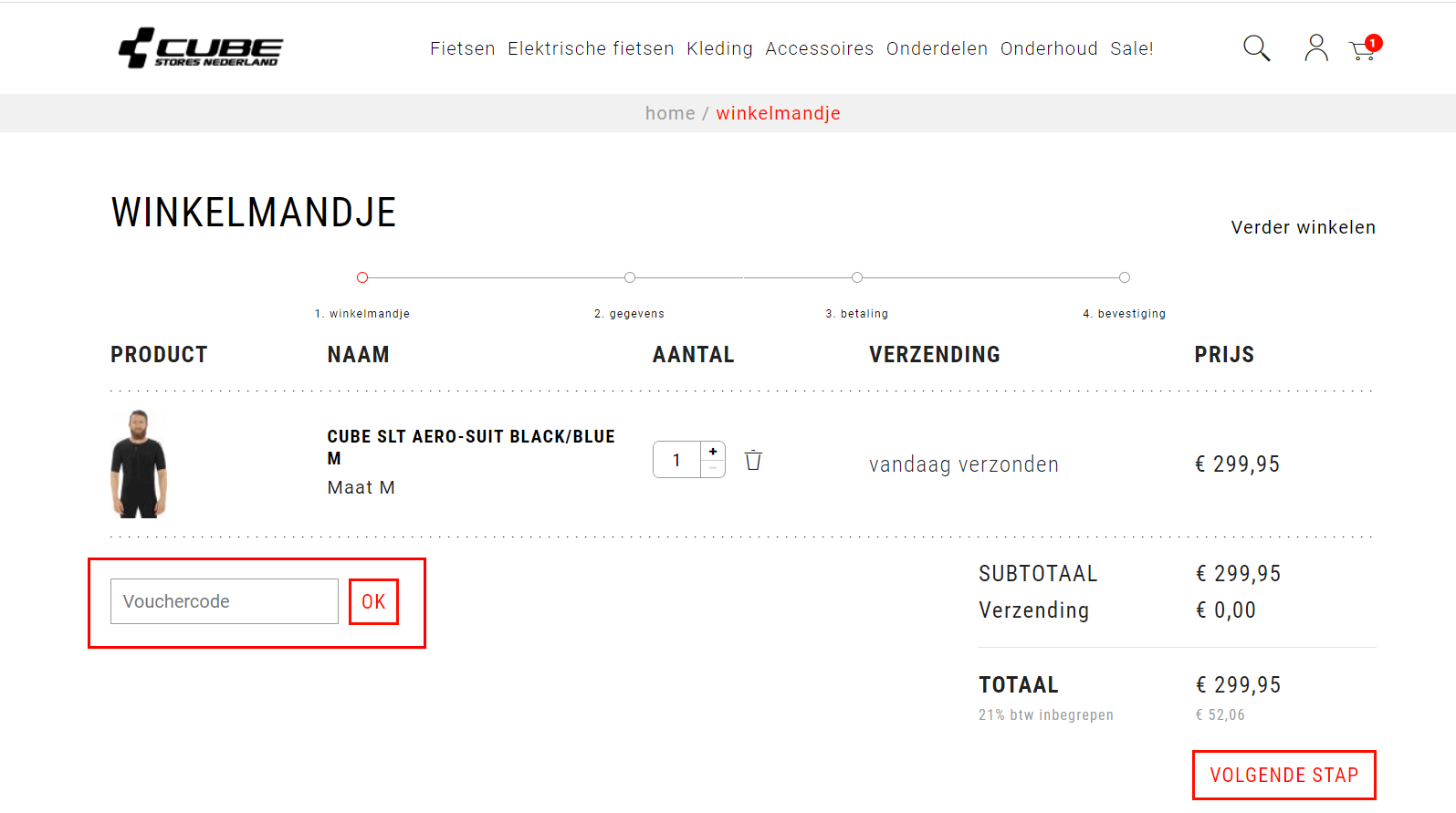Open the aero-suit product thumbnail
1456x813 pixels.
click(x=139, y=464)
